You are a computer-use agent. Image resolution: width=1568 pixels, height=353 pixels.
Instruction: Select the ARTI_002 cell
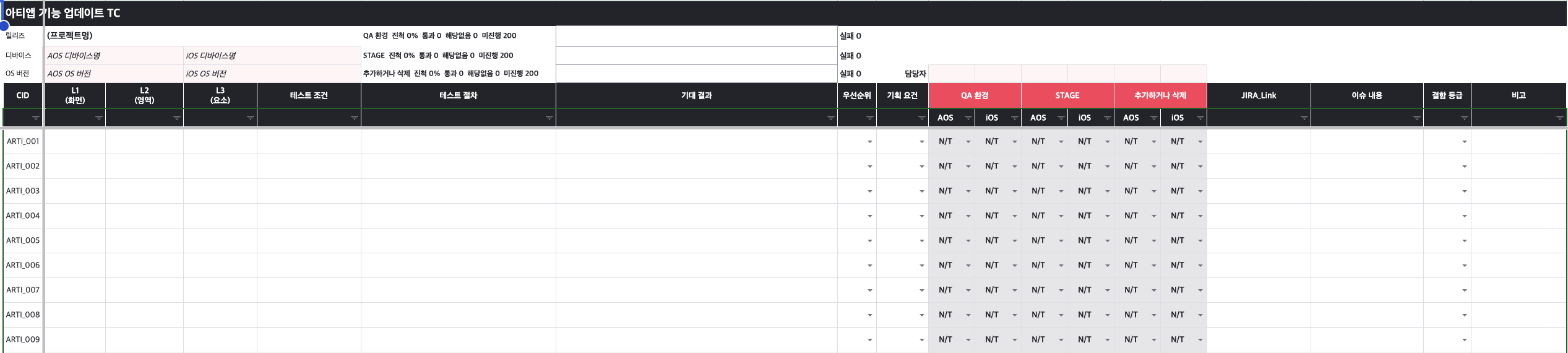[x=23, y=166]
